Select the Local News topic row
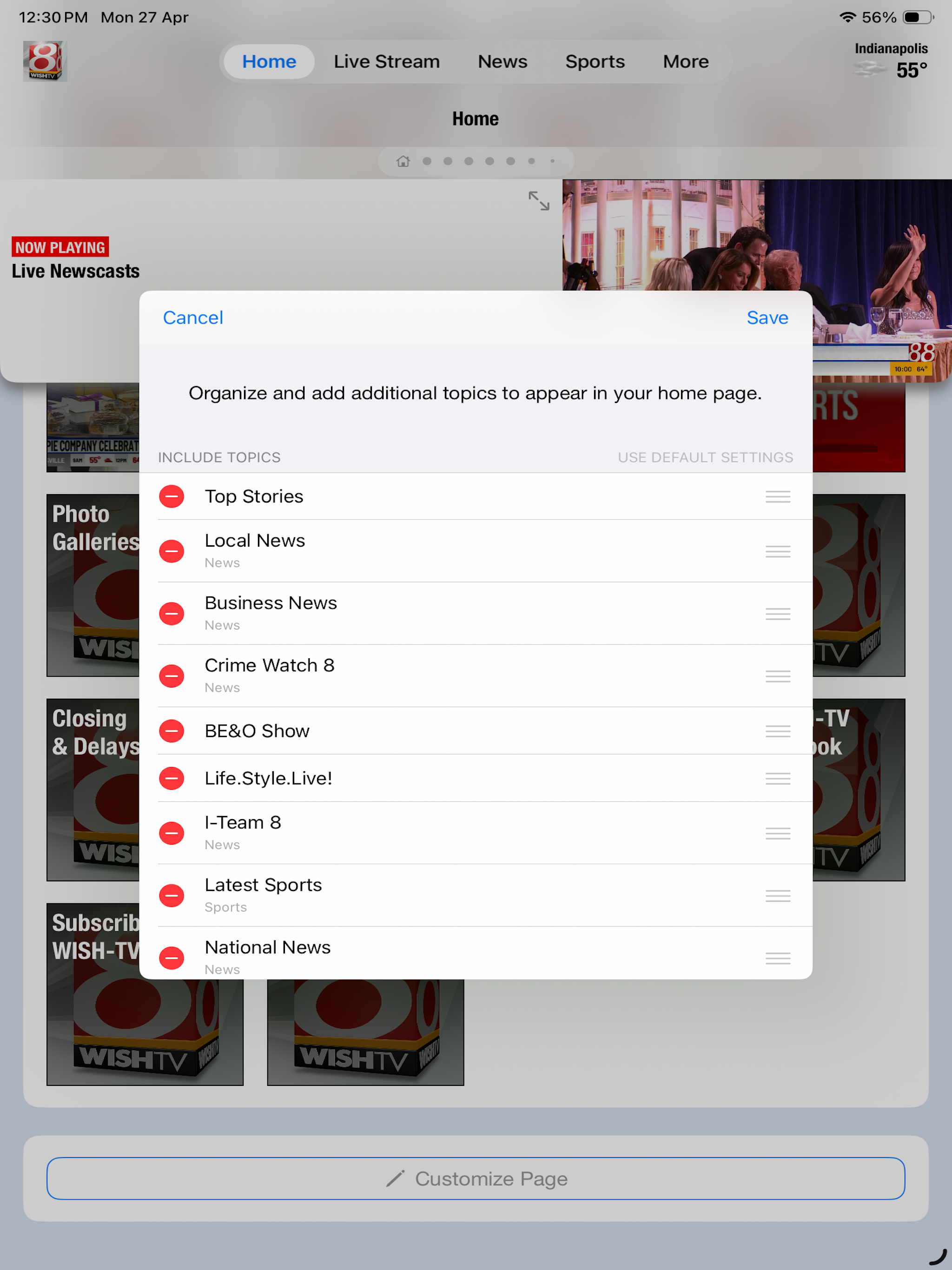This screenshot has height=1270, width=952. point(476,551)
